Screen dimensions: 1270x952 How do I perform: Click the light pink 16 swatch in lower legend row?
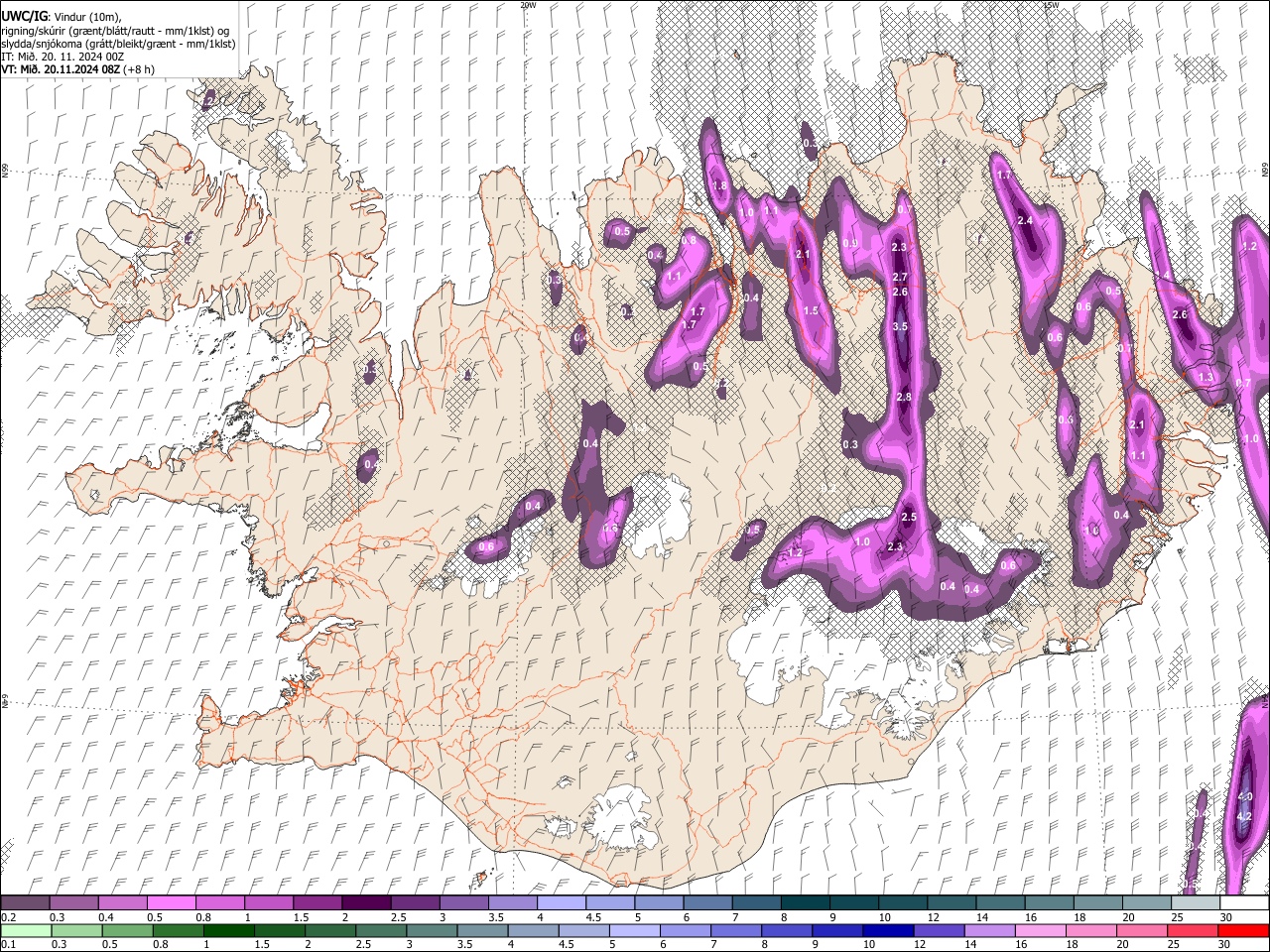coord(1039,931)
